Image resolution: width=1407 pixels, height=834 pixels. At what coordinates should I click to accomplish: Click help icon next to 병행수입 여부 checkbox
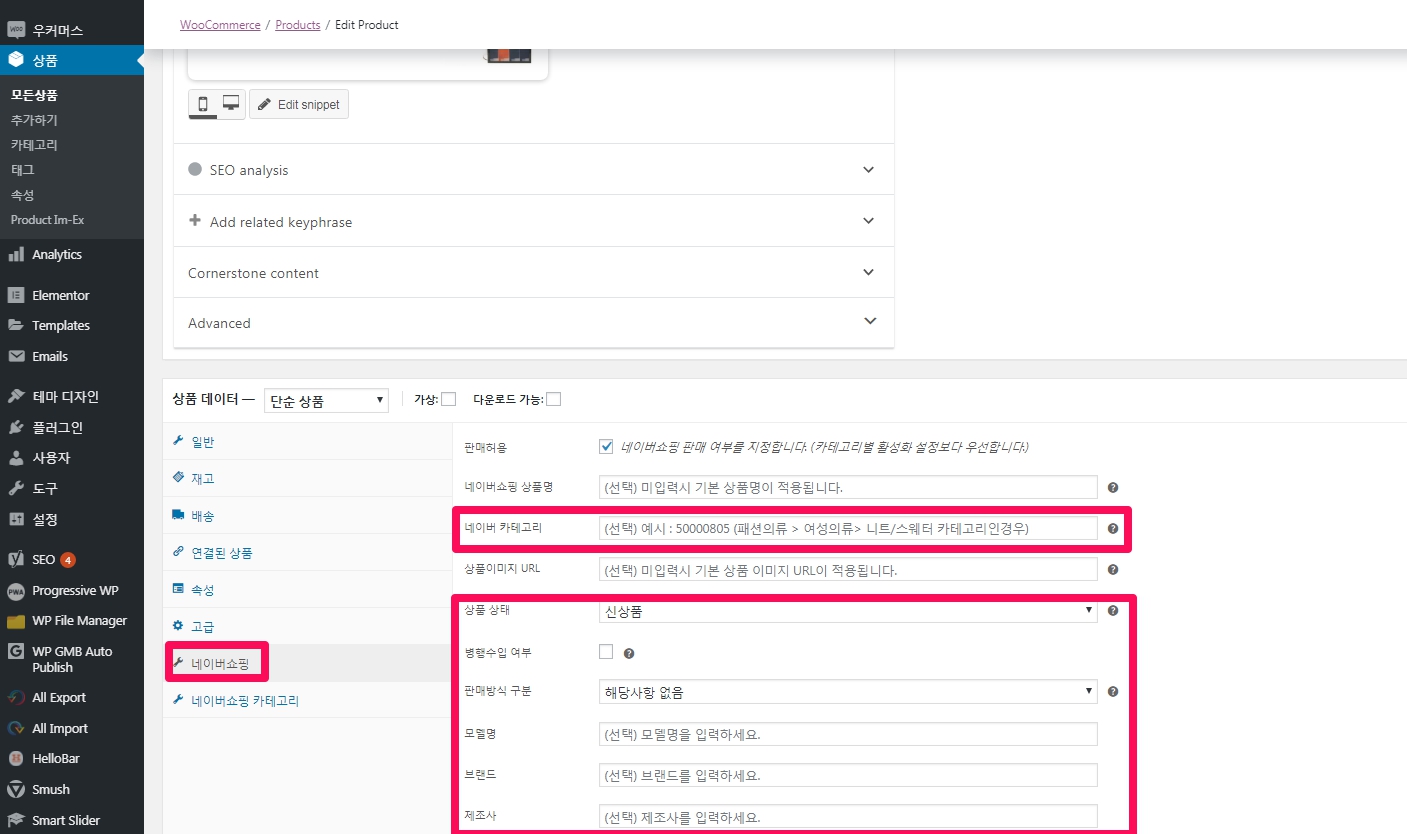click(x=629, y=653)
